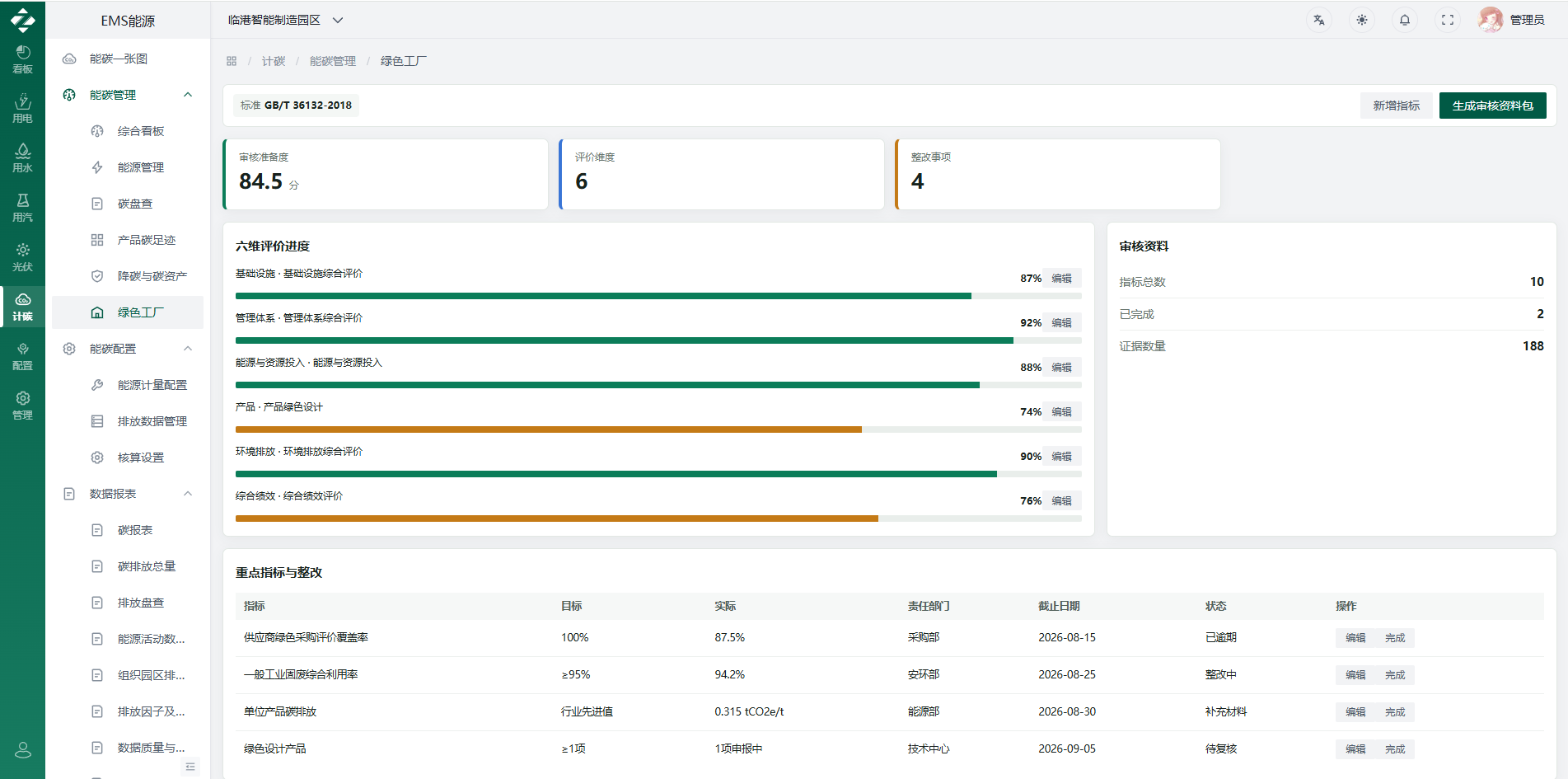This screenshot has height=779, width=1568.
Task: Open 碳盘查 submenu item
Action: pos(128,204)
